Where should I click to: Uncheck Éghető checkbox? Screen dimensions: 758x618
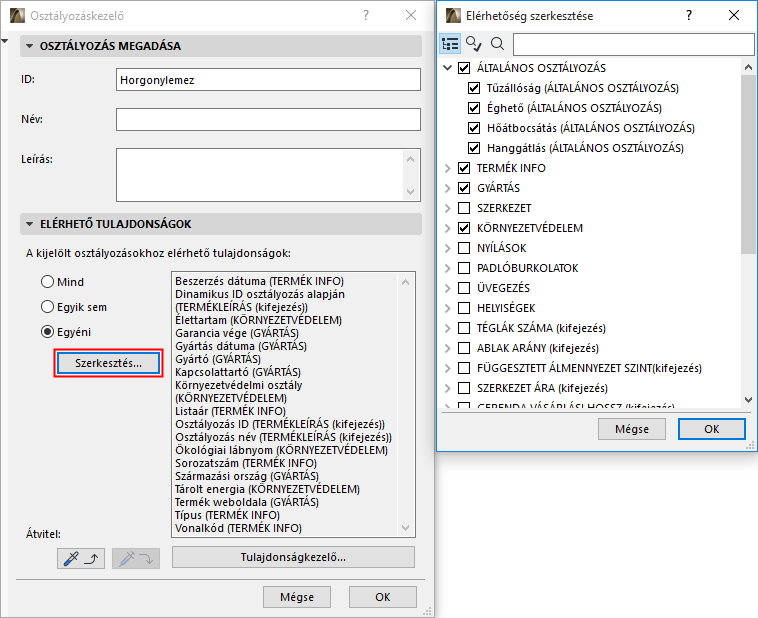pyautogui.click(x=474, y=108)
